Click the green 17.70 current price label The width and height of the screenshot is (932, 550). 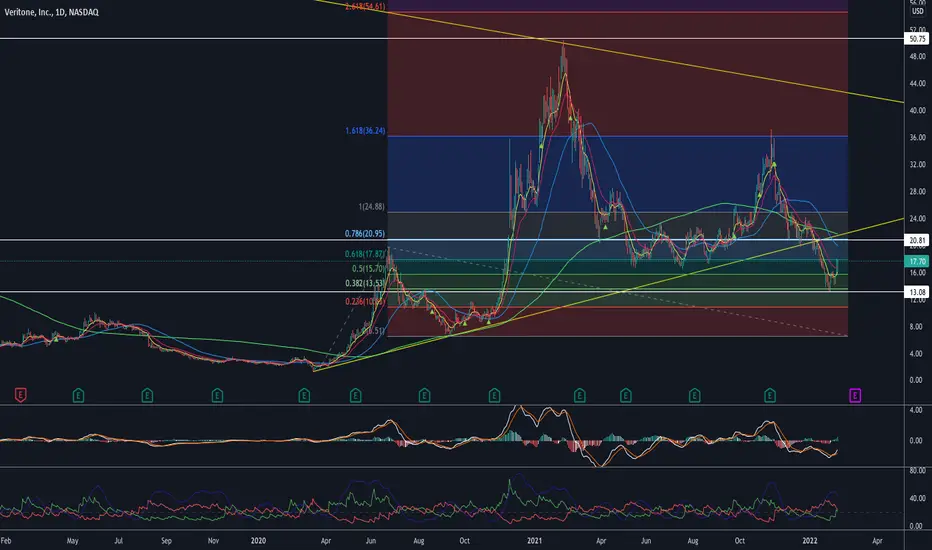click(916, 261)
